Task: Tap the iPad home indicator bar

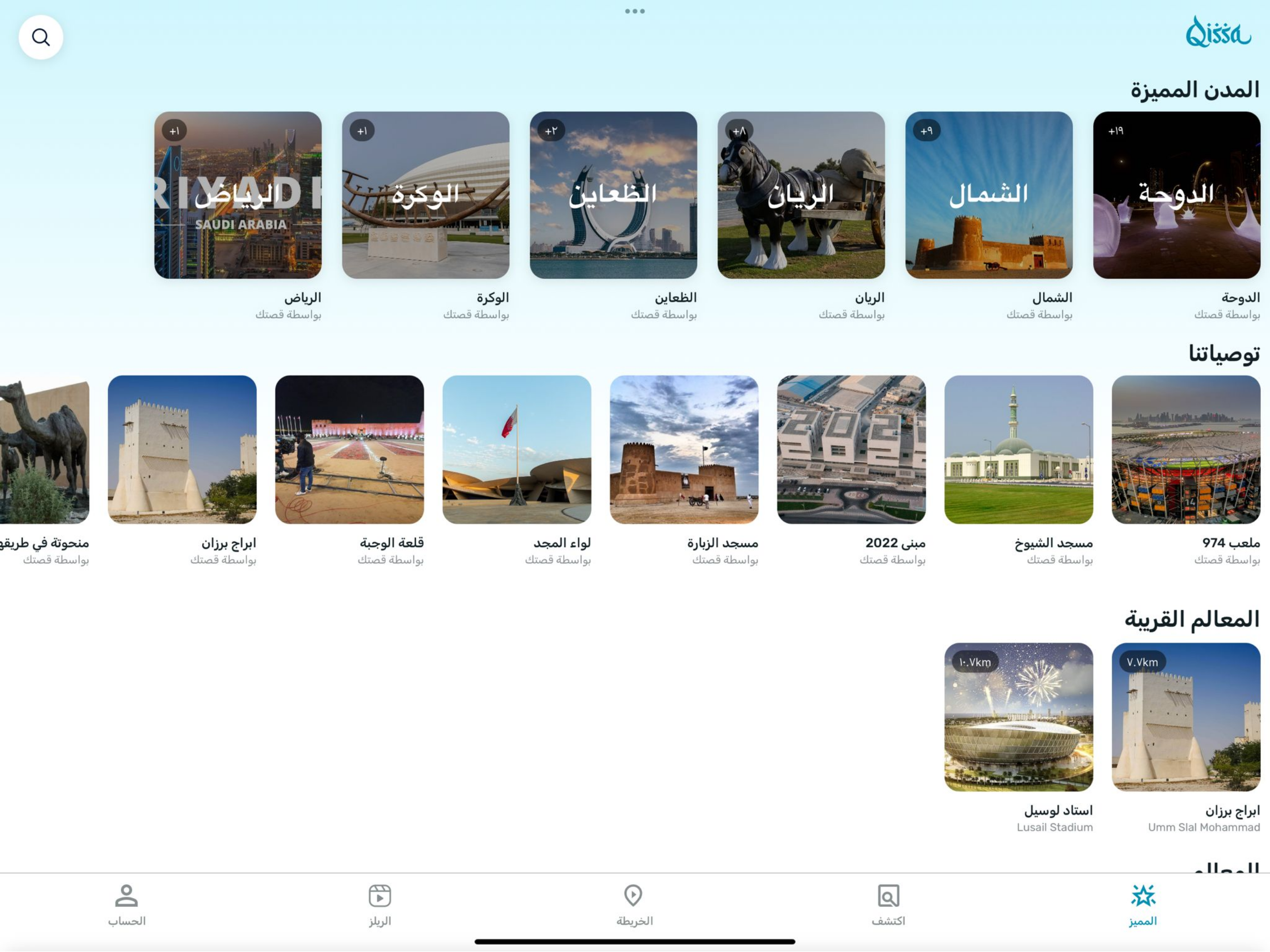Action: 635,942
